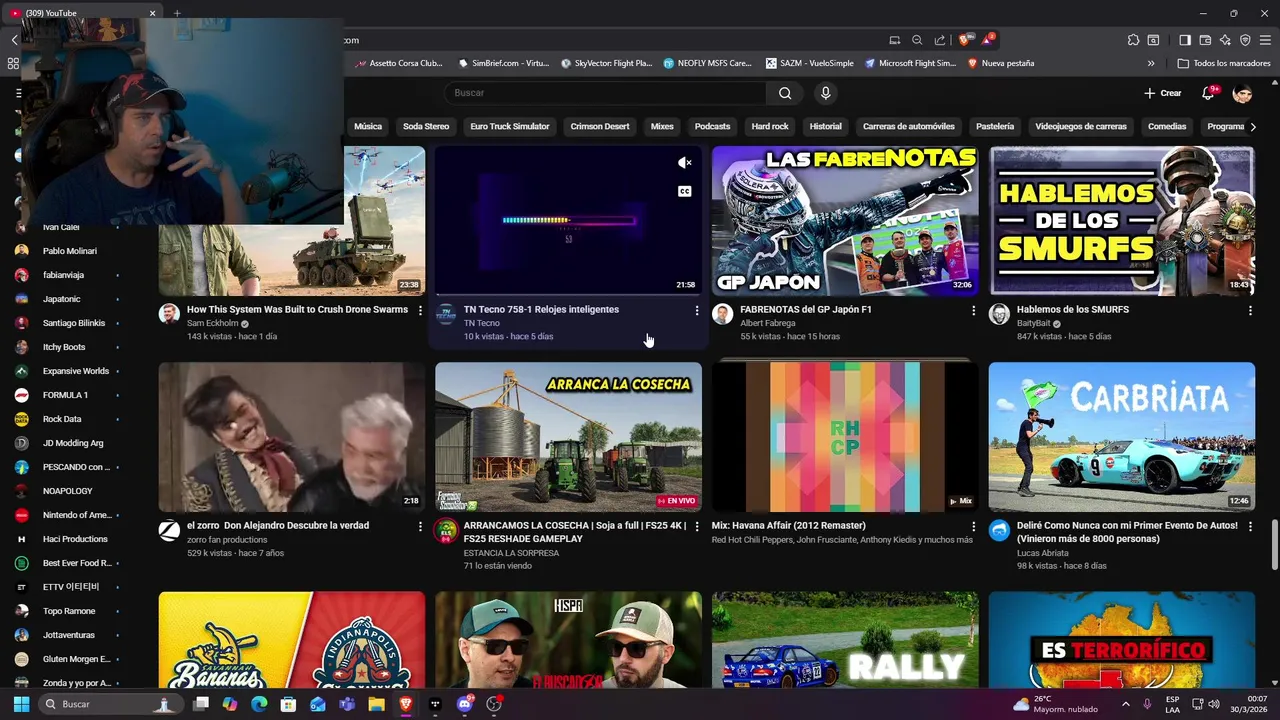The height and width of the screenshot is (720, 1280).
Task: Open Brave VPN shield icon
Action: [1245, 40]
